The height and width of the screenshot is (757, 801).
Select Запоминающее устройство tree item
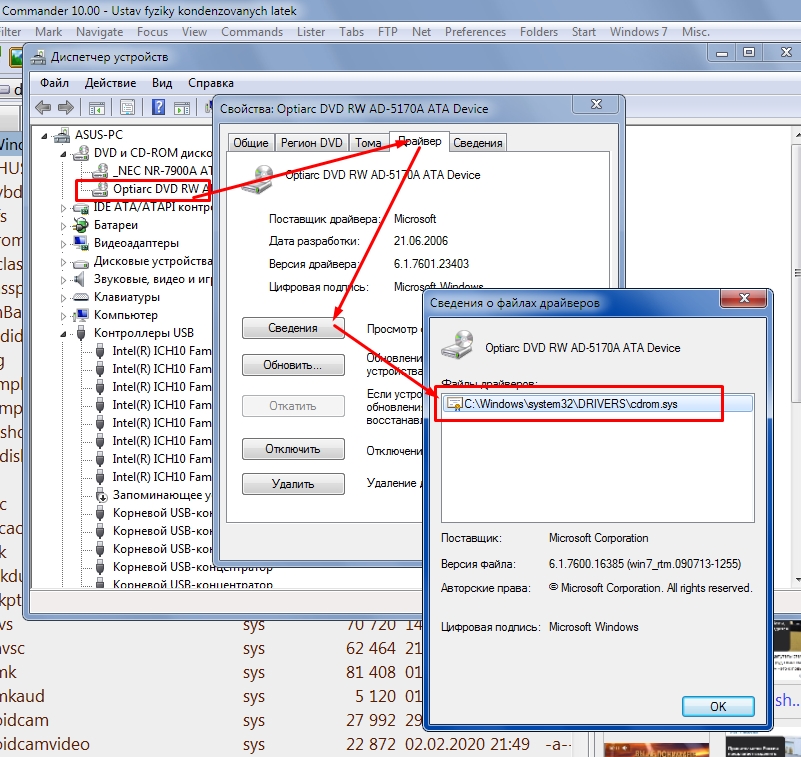161,495
